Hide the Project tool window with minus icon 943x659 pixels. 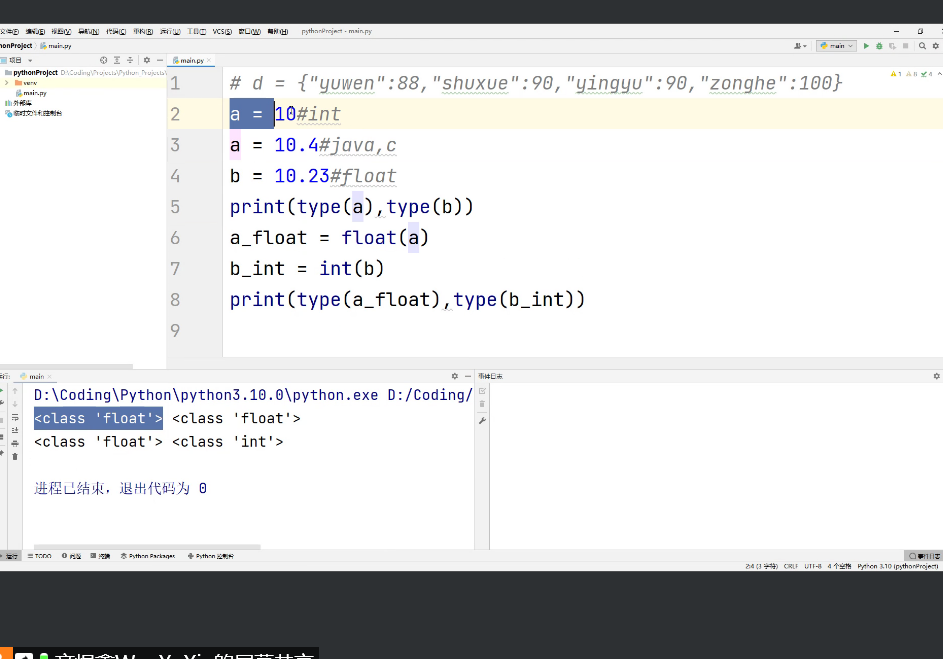point(159,60)
